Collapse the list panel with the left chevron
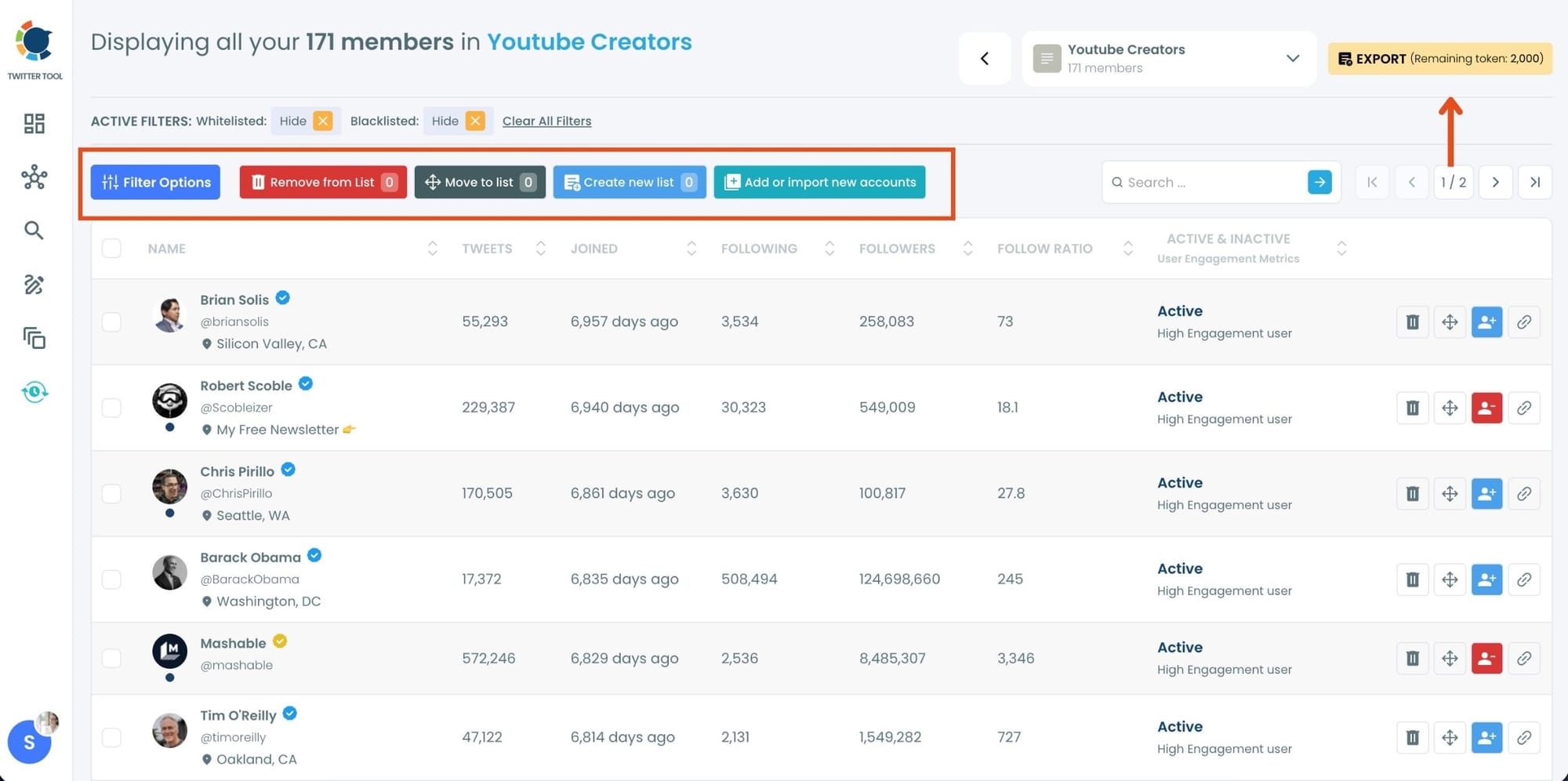Image resolution: width=1568 pixels, height=781 pixels. click(985, 58)
